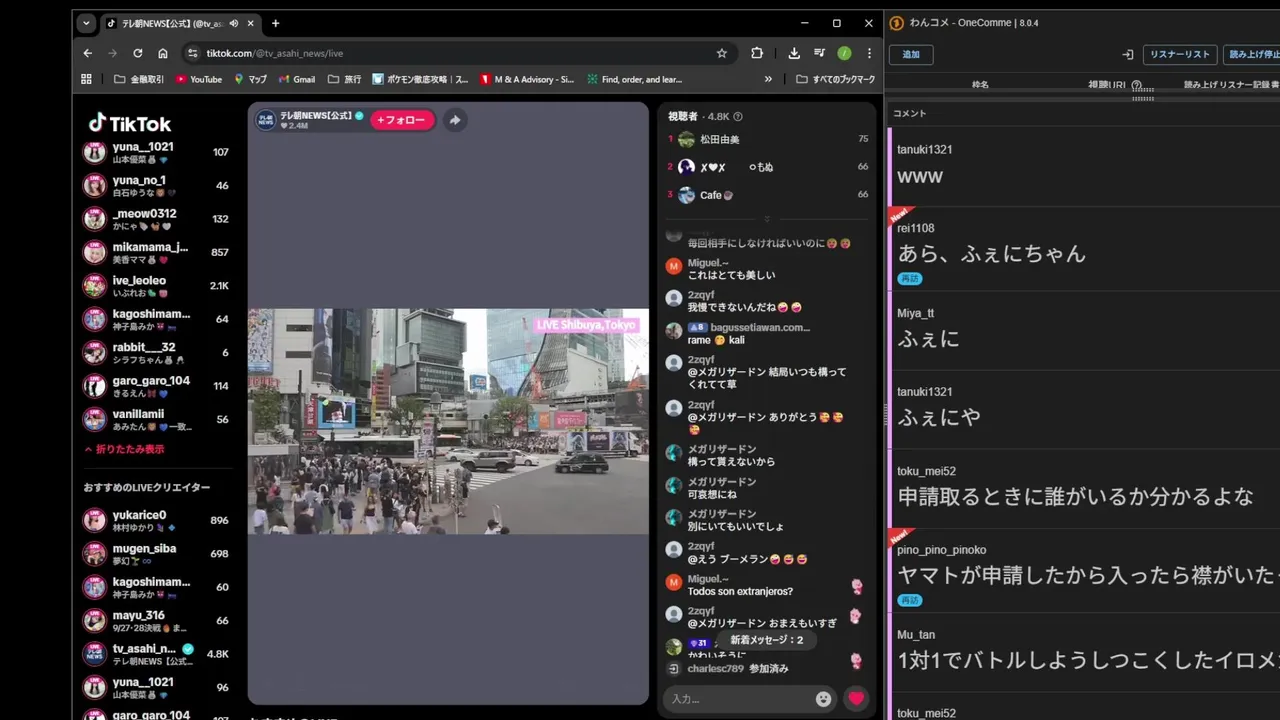
Task: Select Miya_tt comment in OneComme
Action: [x=1084, y=330]
